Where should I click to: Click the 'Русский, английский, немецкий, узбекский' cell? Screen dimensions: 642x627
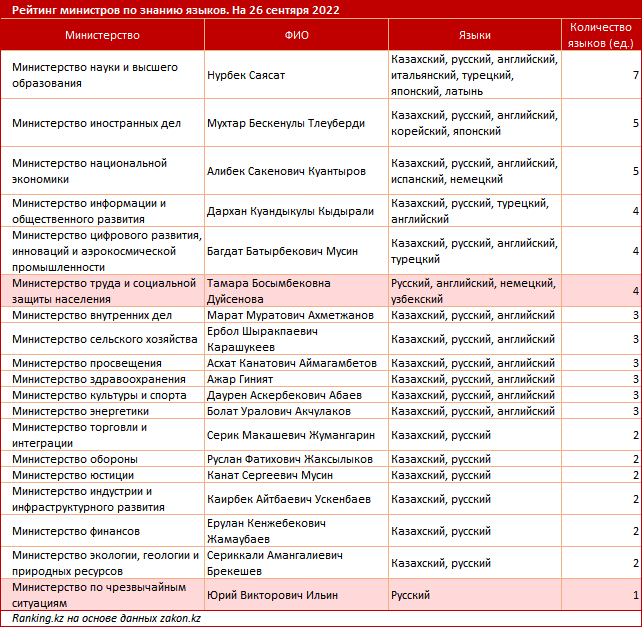(x=474, y=291)
